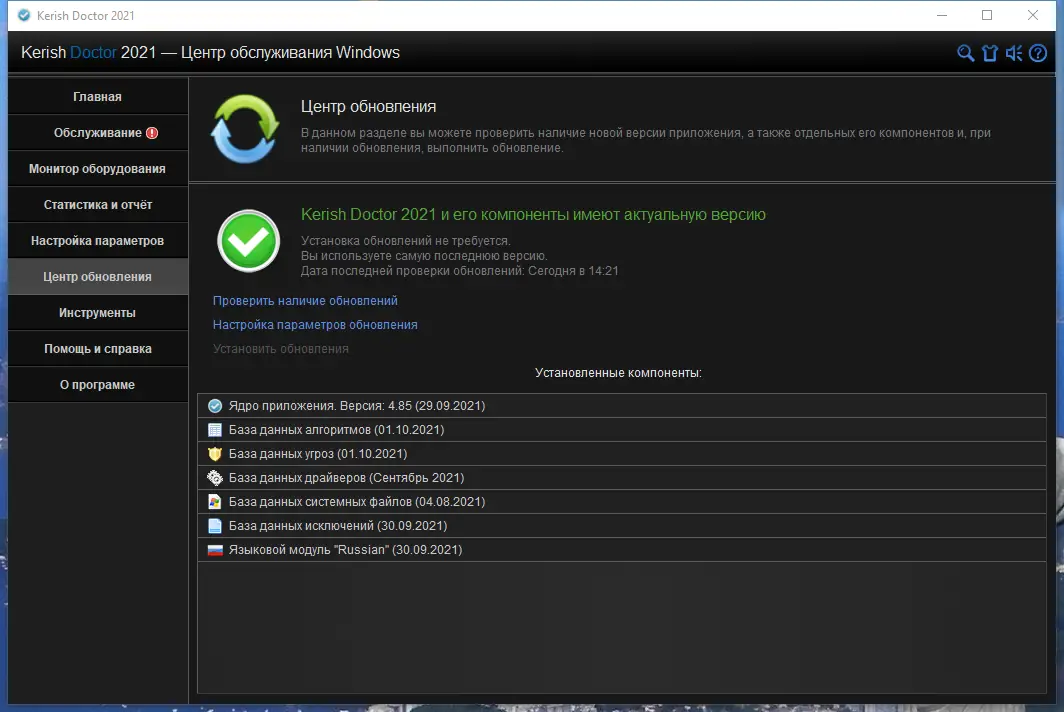Open the Главная section
The image size is (1064, 712).
click(x=98, y=96)
